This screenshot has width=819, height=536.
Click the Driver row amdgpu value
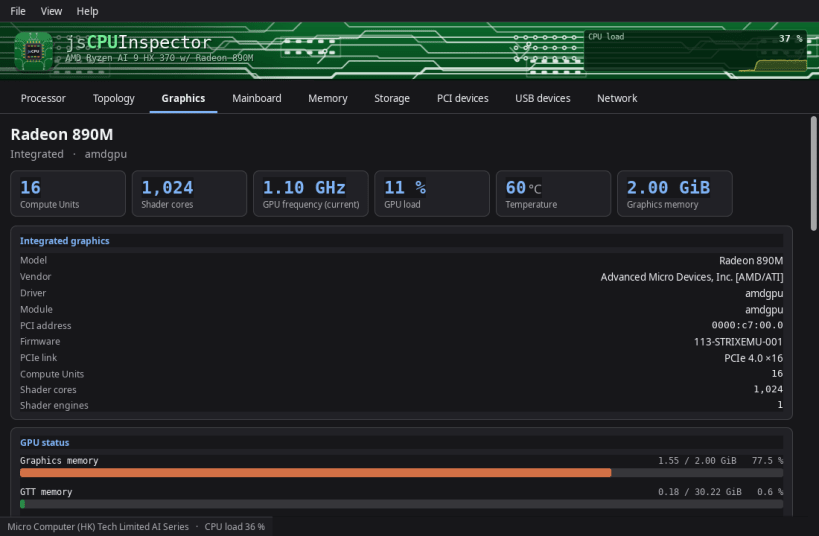click(x=764, y=293)
